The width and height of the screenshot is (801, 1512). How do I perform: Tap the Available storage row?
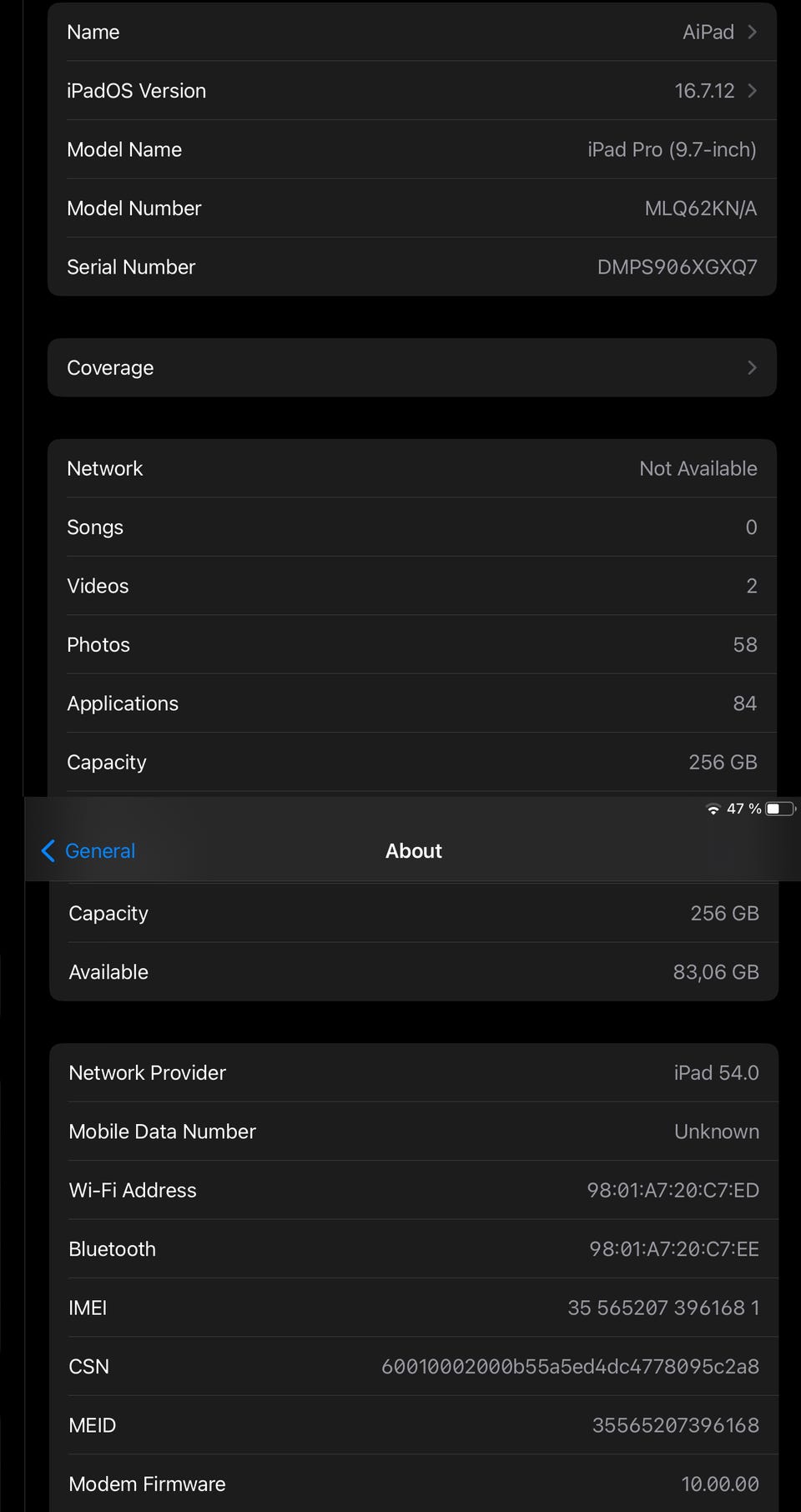click(x=412, y=972)
